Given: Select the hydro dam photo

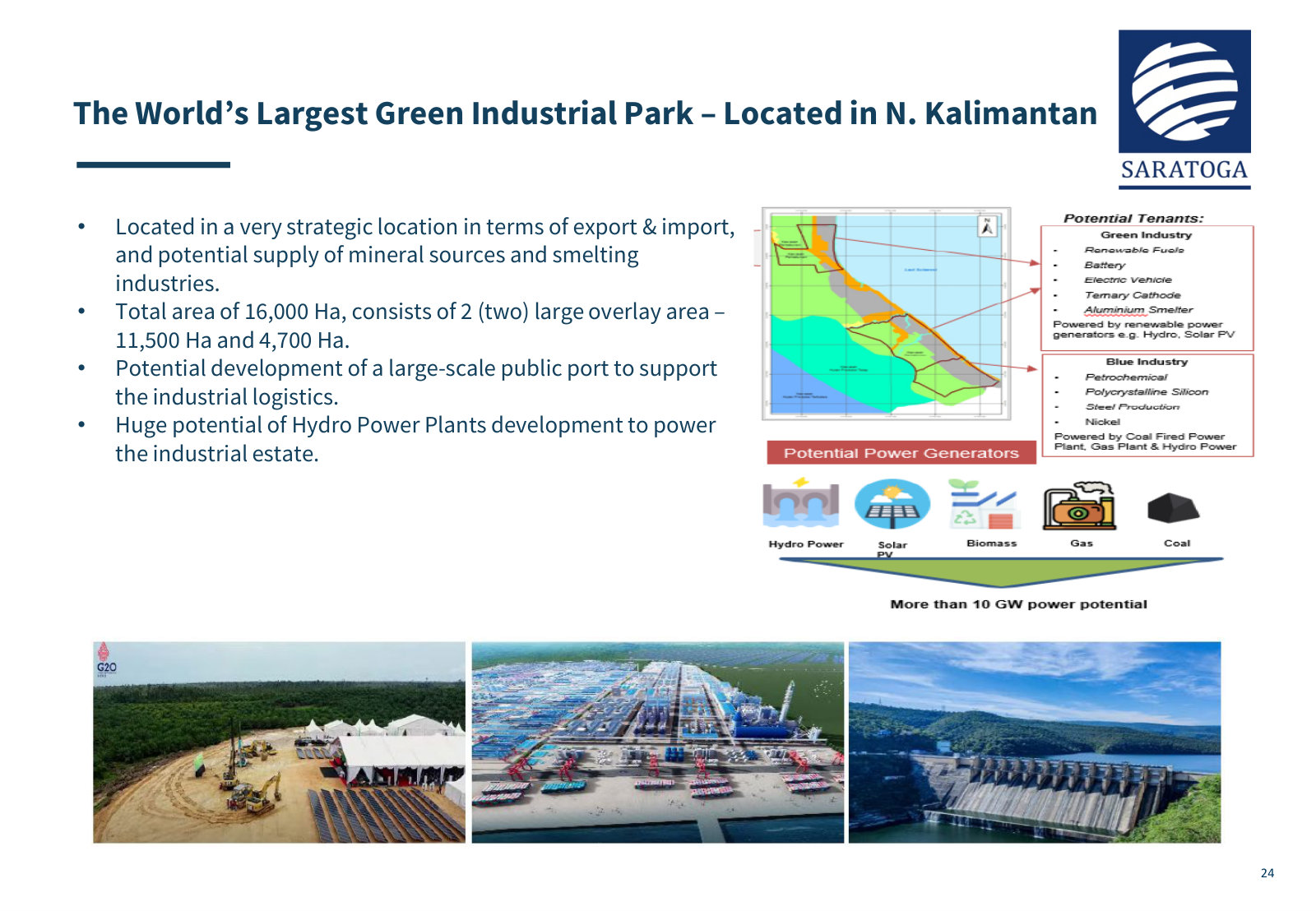Looking at the screenshot, I should (x=1035, y=742).
